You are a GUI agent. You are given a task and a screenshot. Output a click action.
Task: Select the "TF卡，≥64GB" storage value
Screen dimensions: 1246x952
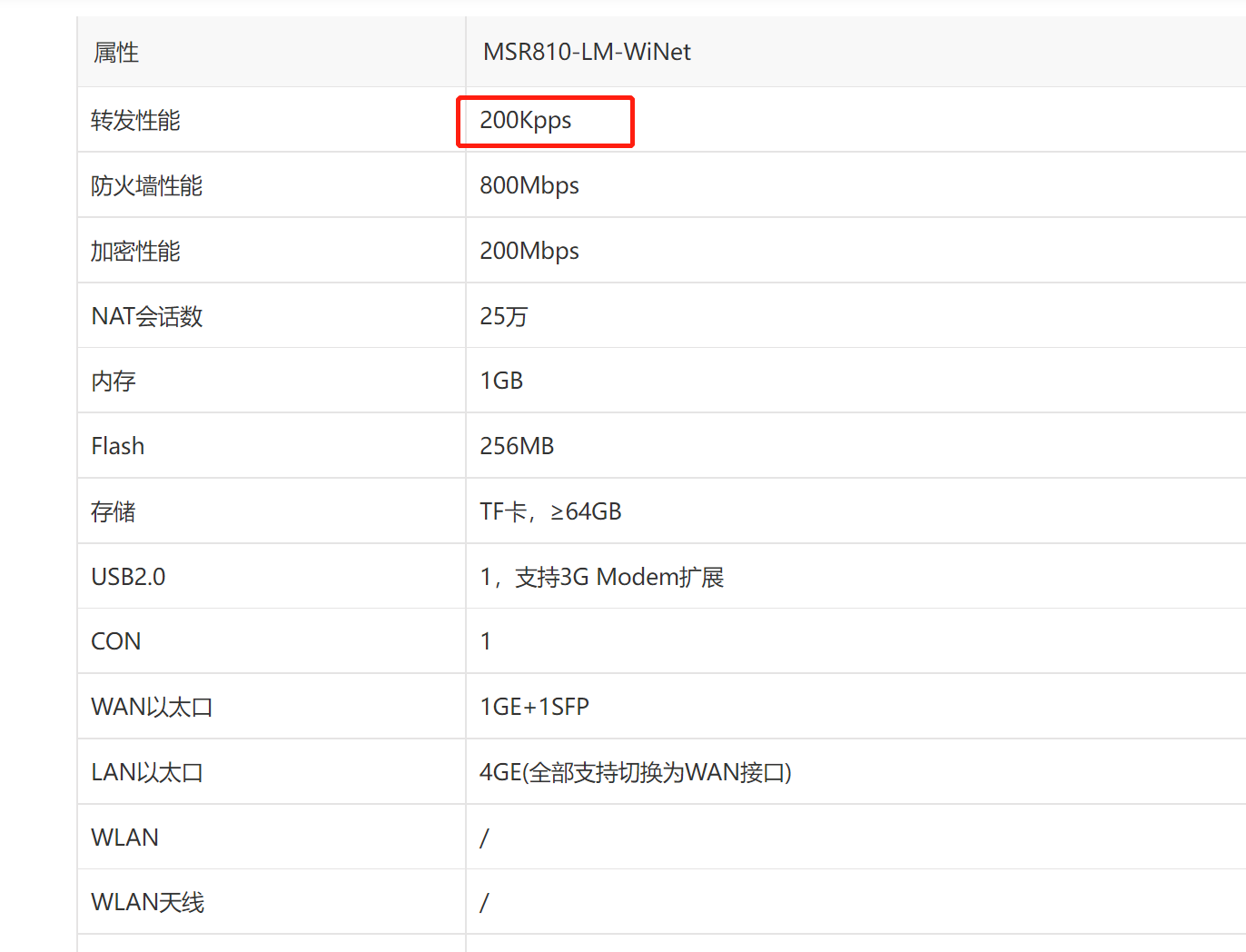click(550, 511)
